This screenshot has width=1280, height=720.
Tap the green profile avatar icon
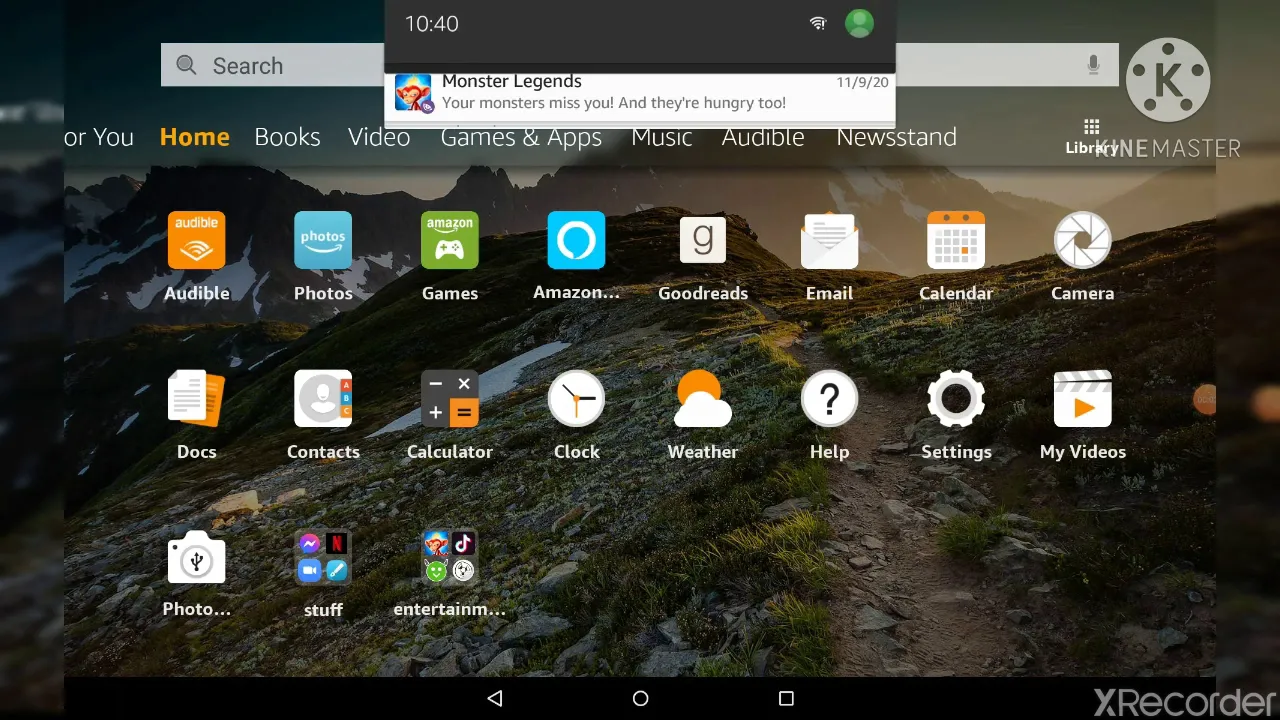click(x=859, y=24)
